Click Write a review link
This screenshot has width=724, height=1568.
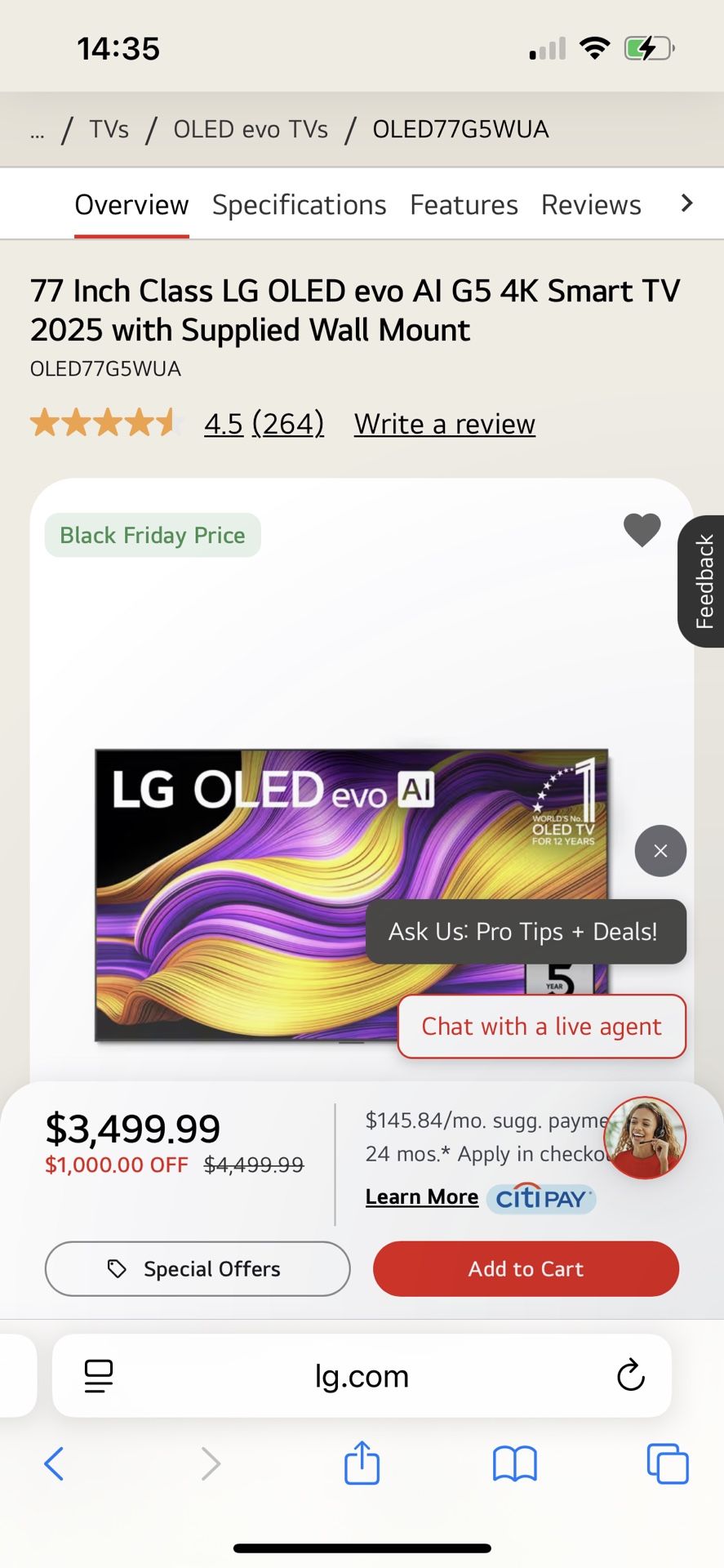click(x=445, y=425)
